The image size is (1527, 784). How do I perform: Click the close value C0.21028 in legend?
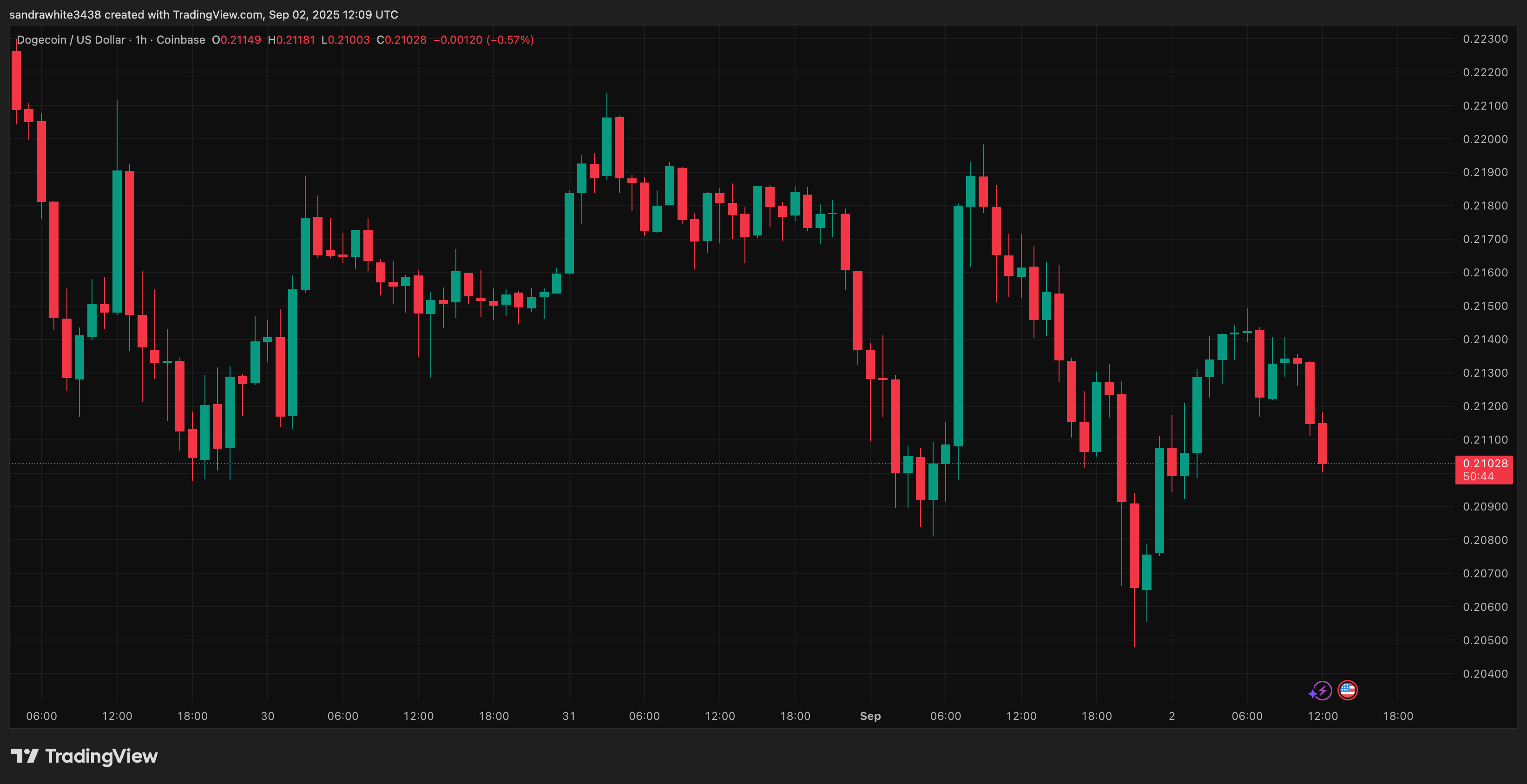(x=401, y=39)
